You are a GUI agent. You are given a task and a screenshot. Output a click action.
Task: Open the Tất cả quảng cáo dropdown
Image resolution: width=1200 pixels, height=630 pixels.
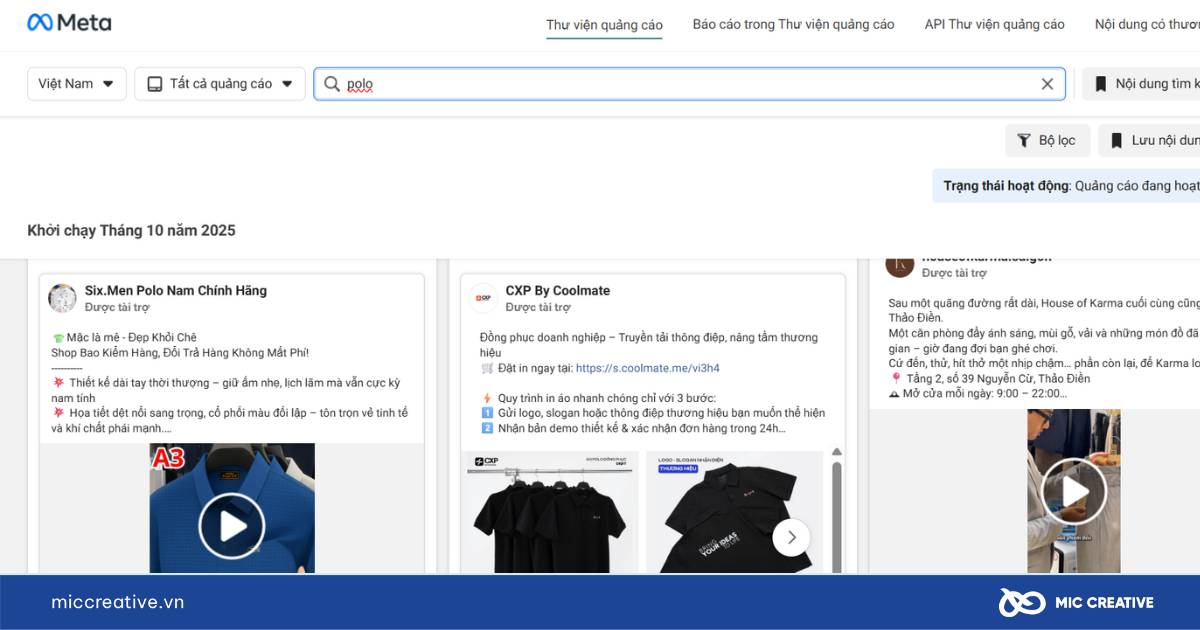point(219,84)
